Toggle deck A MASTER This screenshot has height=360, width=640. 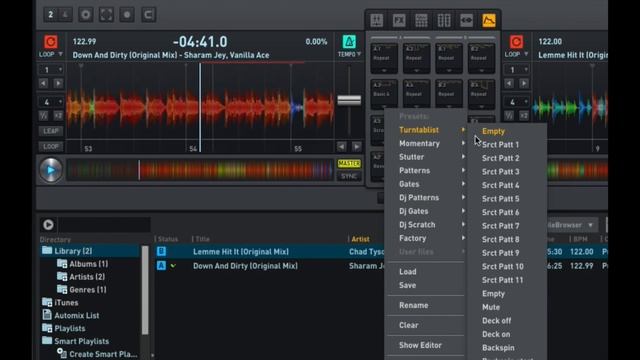click(x=349, y=164)
